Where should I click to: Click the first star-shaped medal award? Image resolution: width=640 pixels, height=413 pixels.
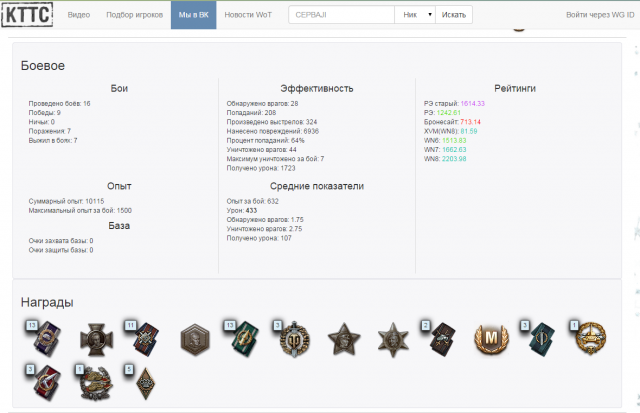[343, 339]
